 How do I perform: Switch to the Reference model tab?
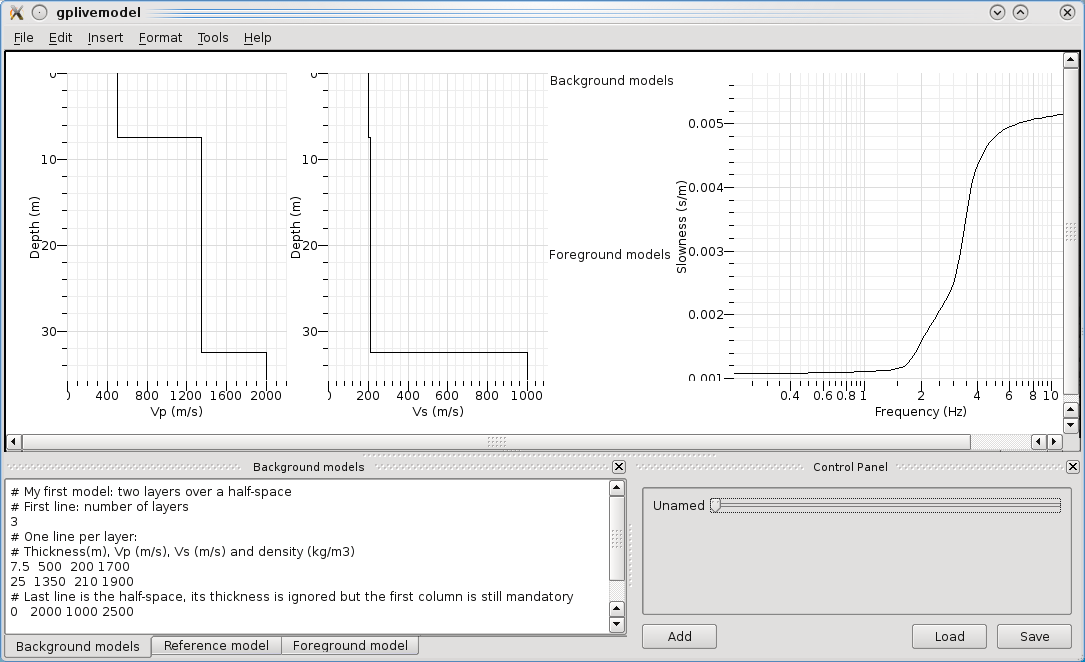tap(216, 646)
